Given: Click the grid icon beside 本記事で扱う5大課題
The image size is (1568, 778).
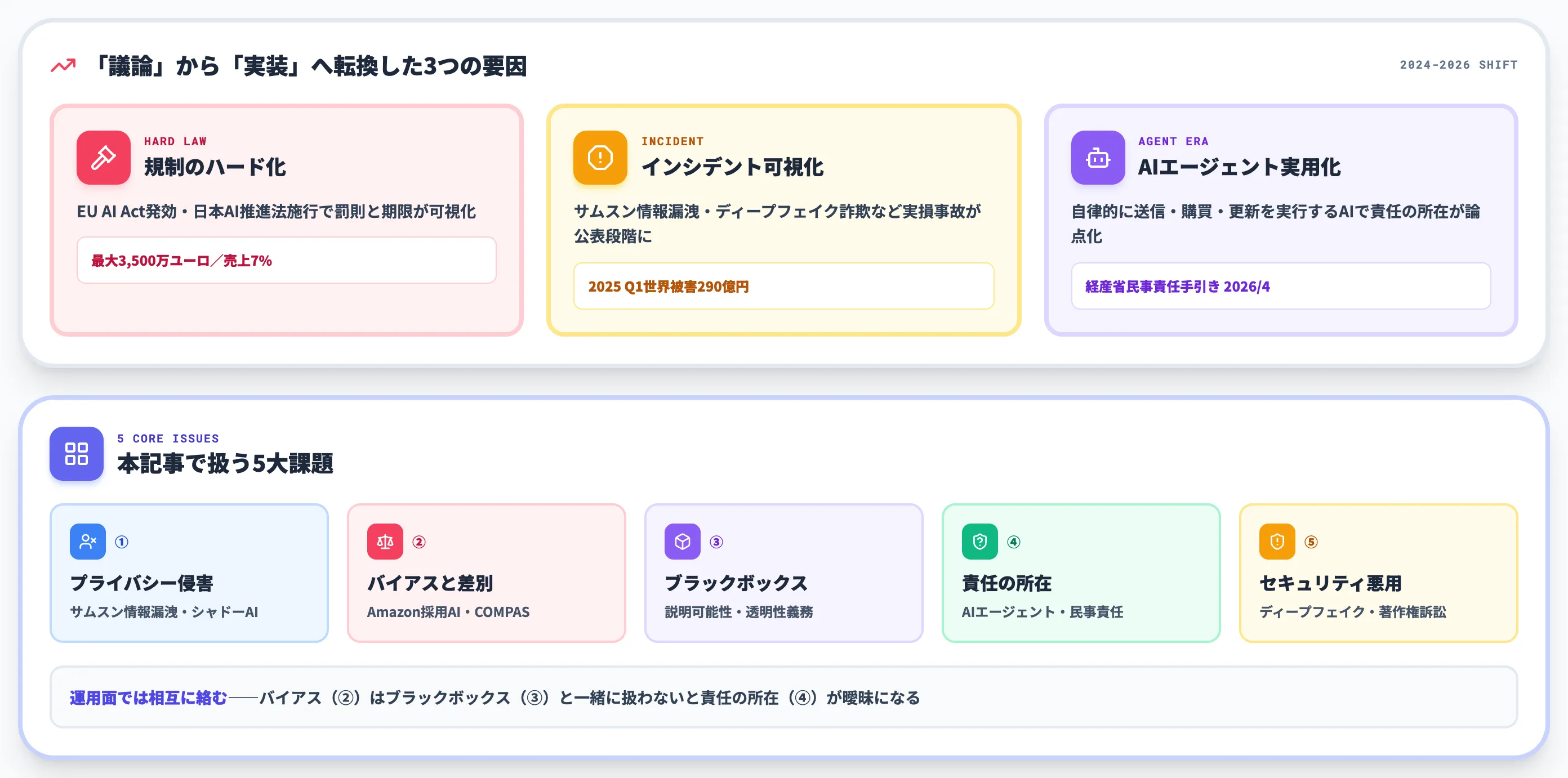Looking at the screenshot, I should (x=77, y=454).
